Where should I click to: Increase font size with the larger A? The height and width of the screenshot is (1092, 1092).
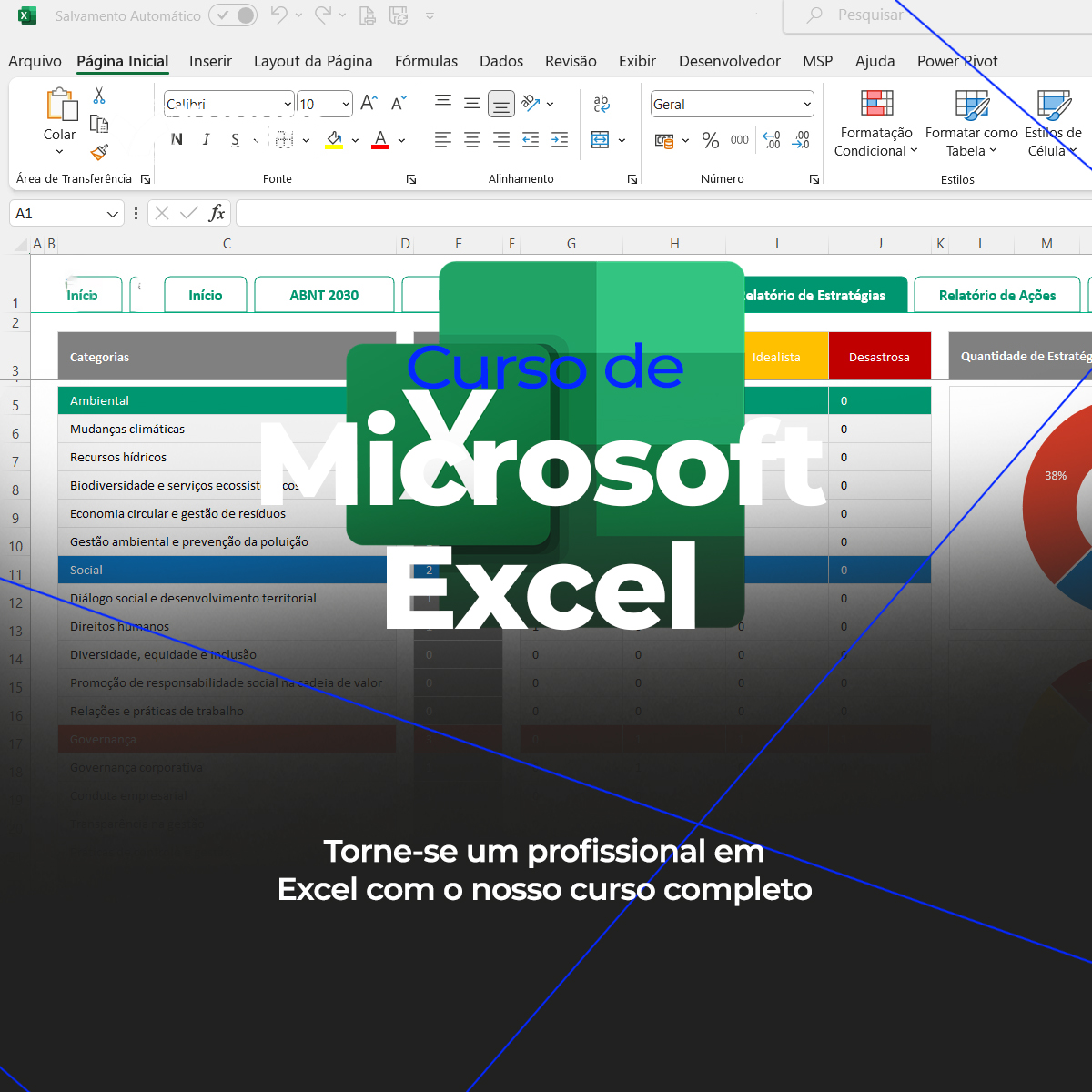(x=369, y=104)
